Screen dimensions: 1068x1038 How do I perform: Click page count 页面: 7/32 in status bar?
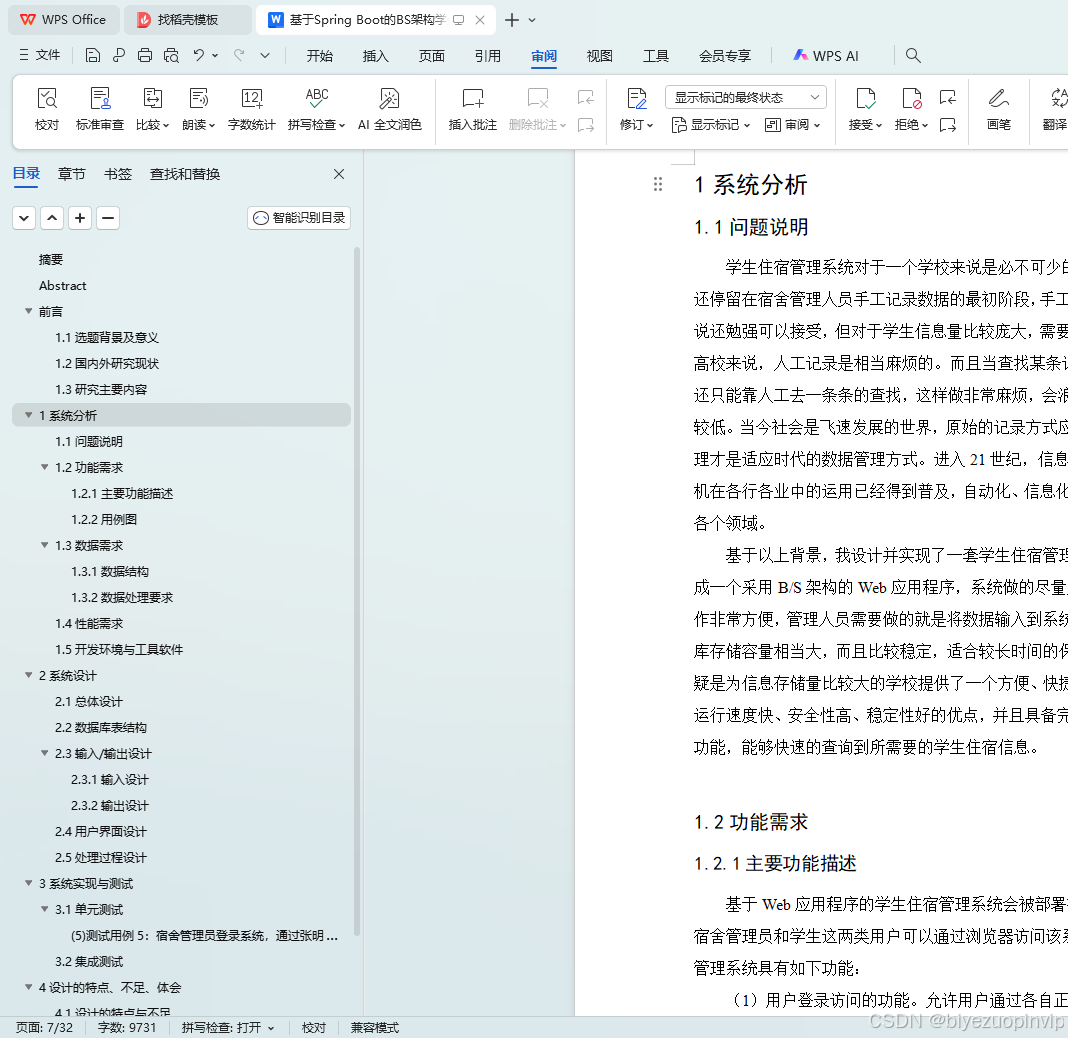(44, 1027)
